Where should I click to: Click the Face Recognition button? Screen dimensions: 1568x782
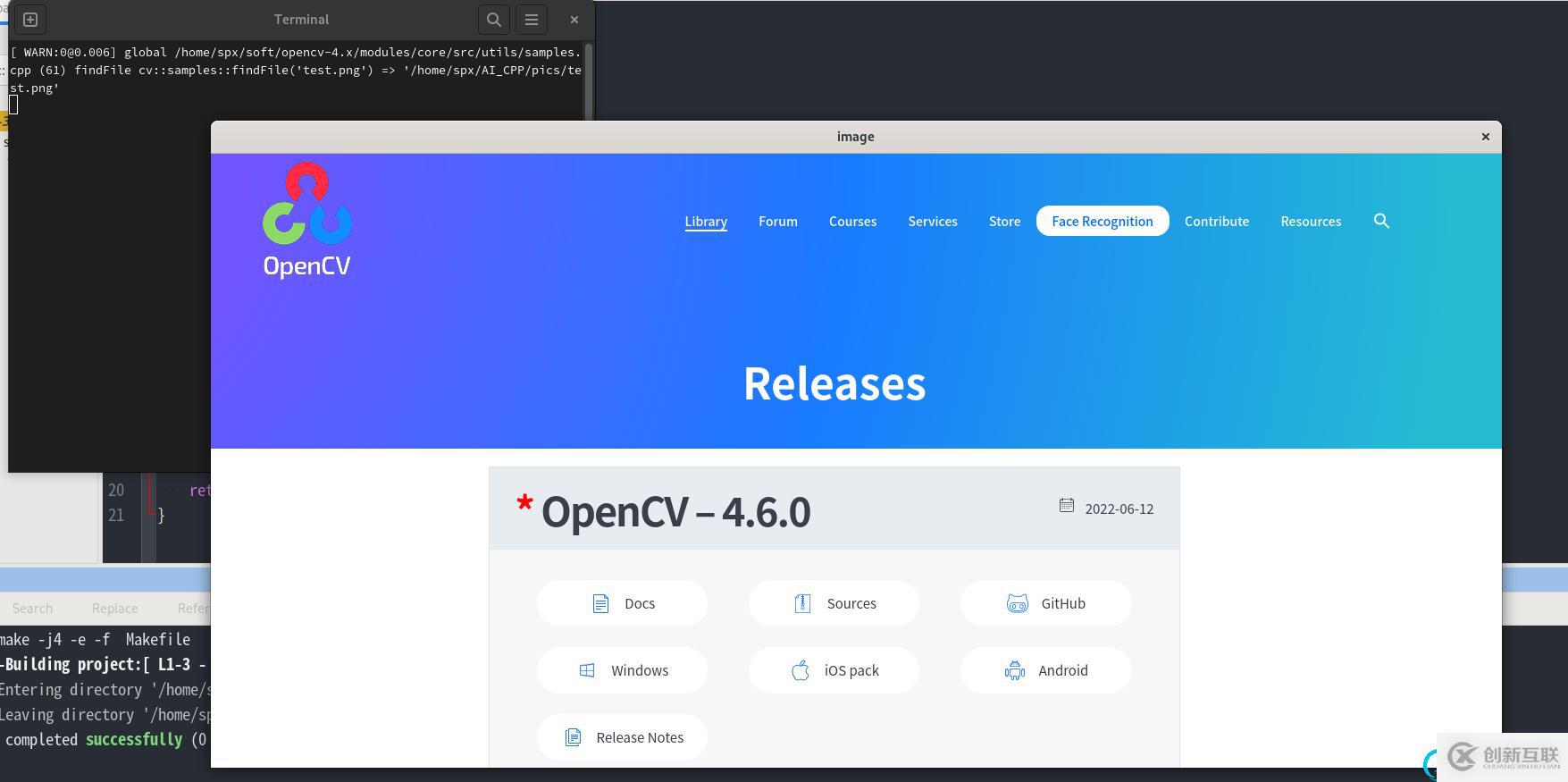(x=1102, y=222)
